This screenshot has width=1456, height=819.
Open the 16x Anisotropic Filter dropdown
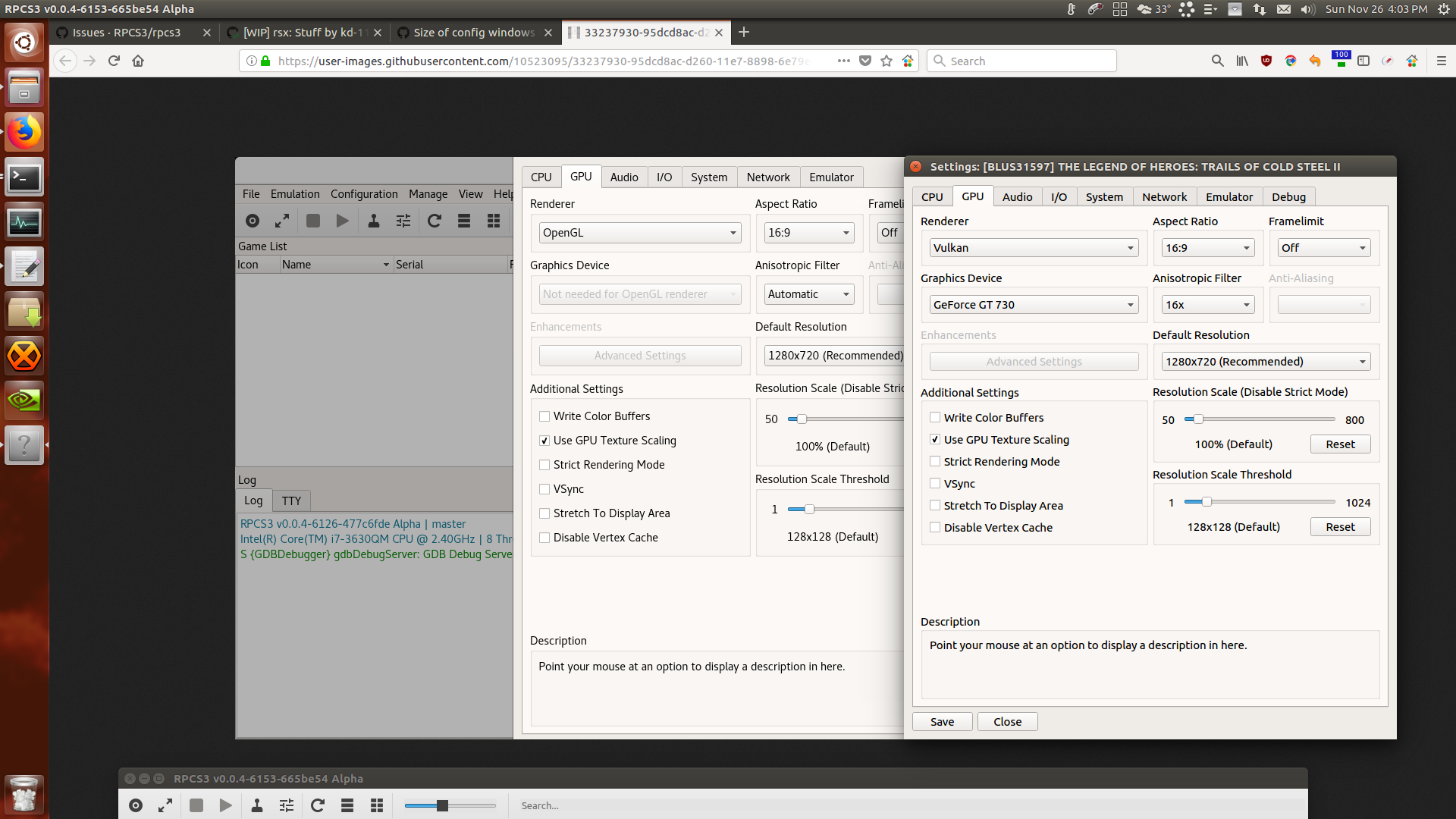[x=1207, y=305]
